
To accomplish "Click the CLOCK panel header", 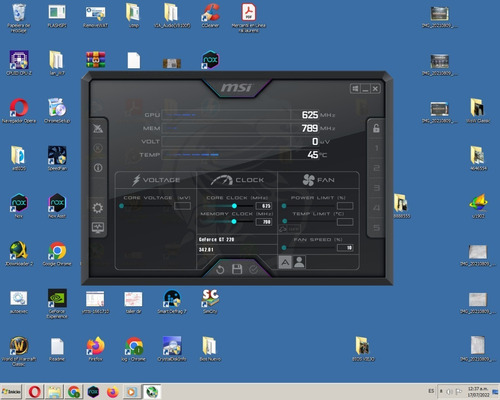I will tap(237, 180).
